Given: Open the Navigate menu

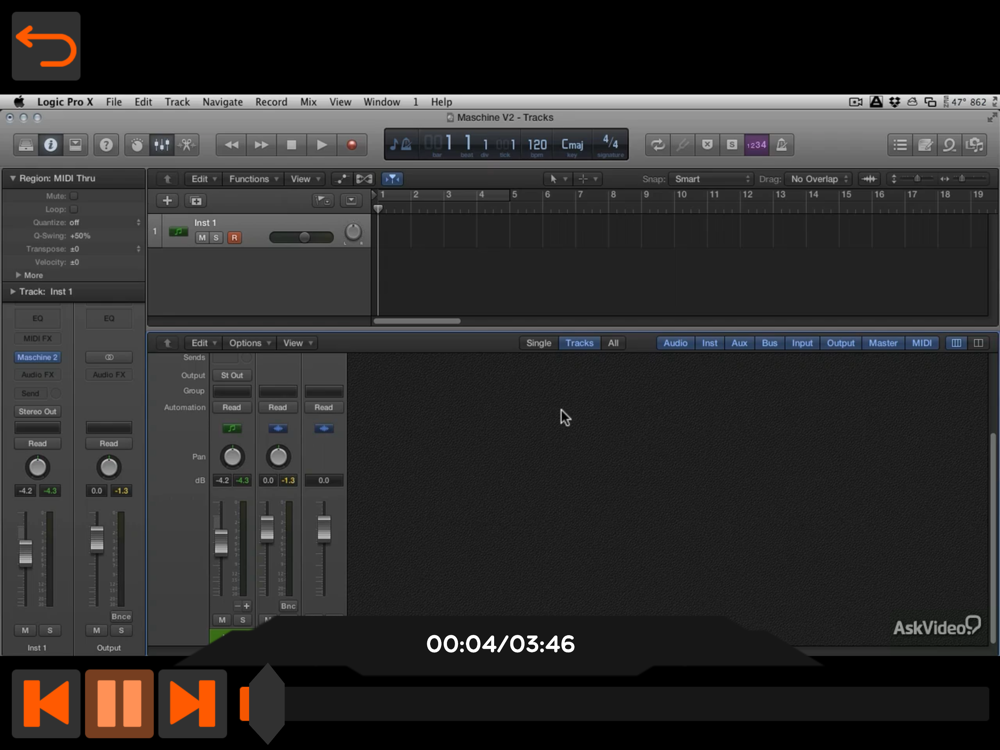Looking at the screenshot, I should [223, 102].
